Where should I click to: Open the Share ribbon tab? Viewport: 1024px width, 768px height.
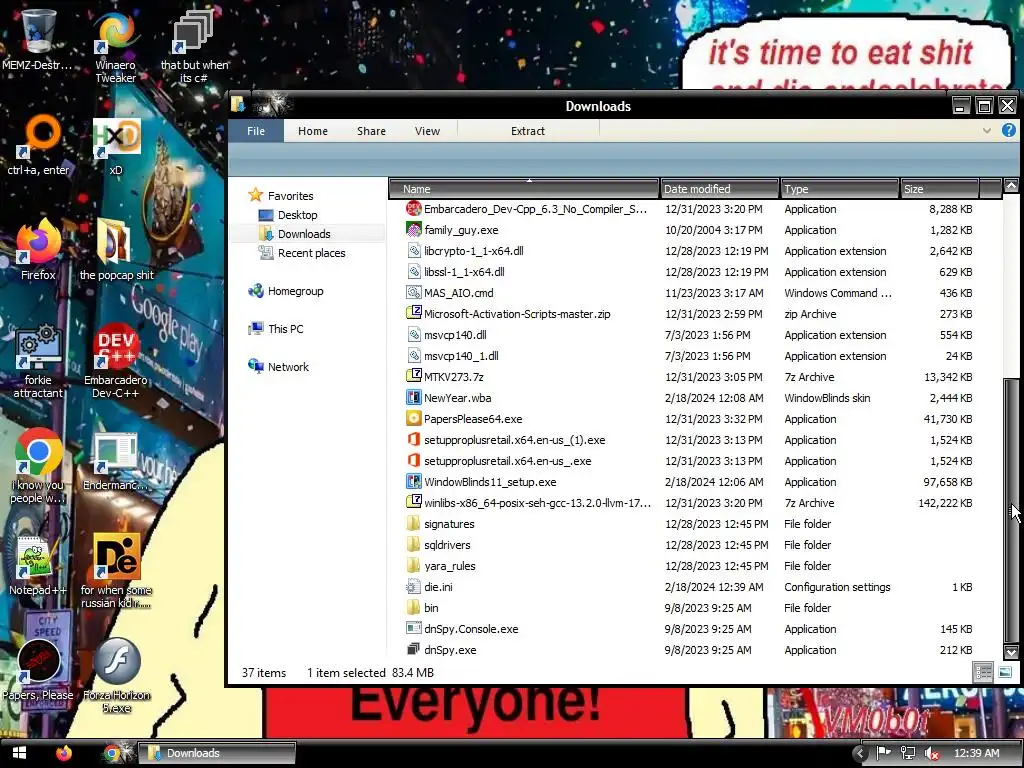(371, 131)
